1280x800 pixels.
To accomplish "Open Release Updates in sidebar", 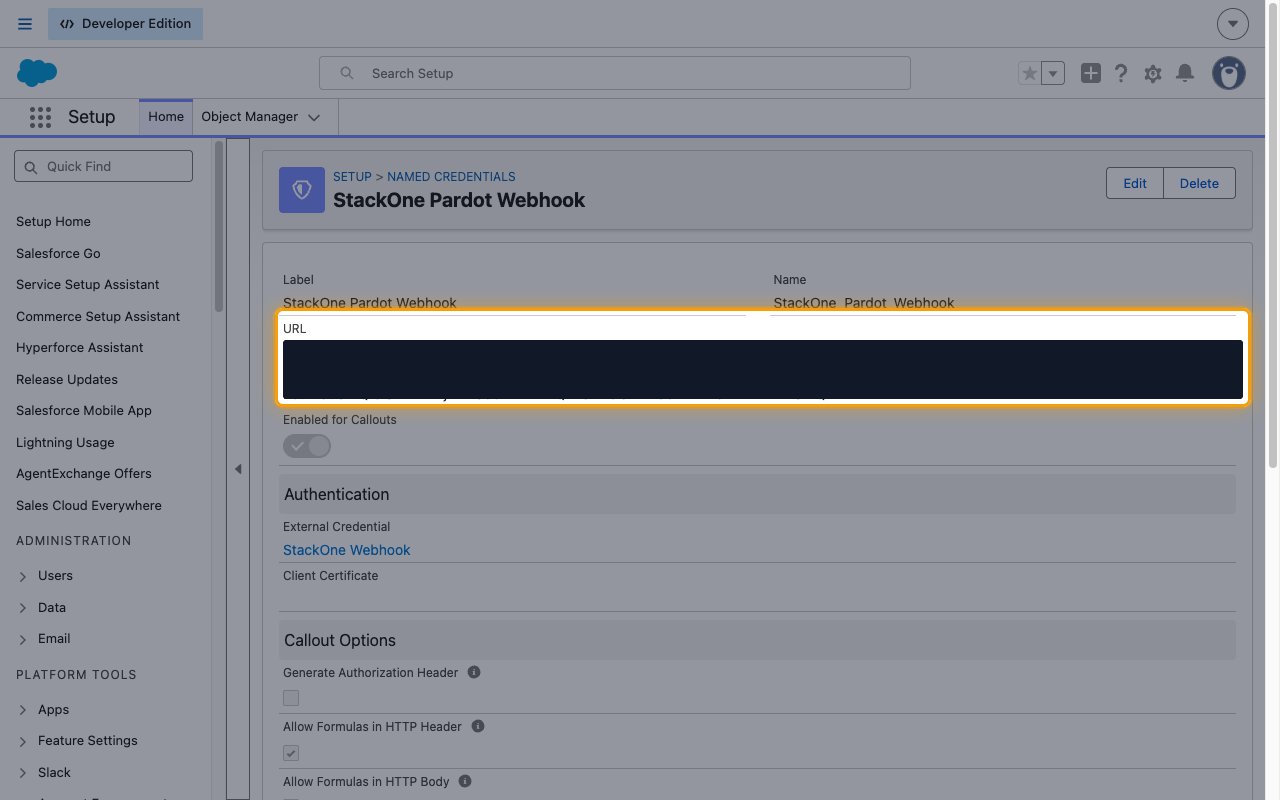I will point(67,380).
